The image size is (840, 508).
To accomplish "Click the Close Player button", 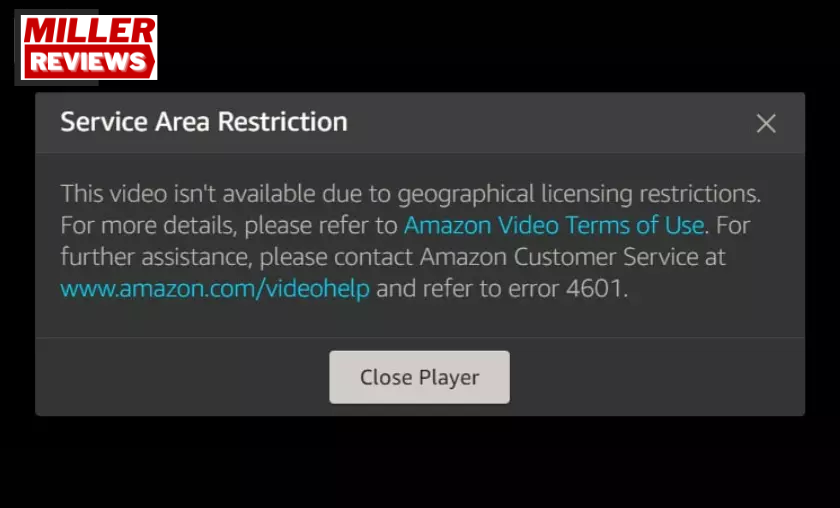I will [x=419, y=377].
